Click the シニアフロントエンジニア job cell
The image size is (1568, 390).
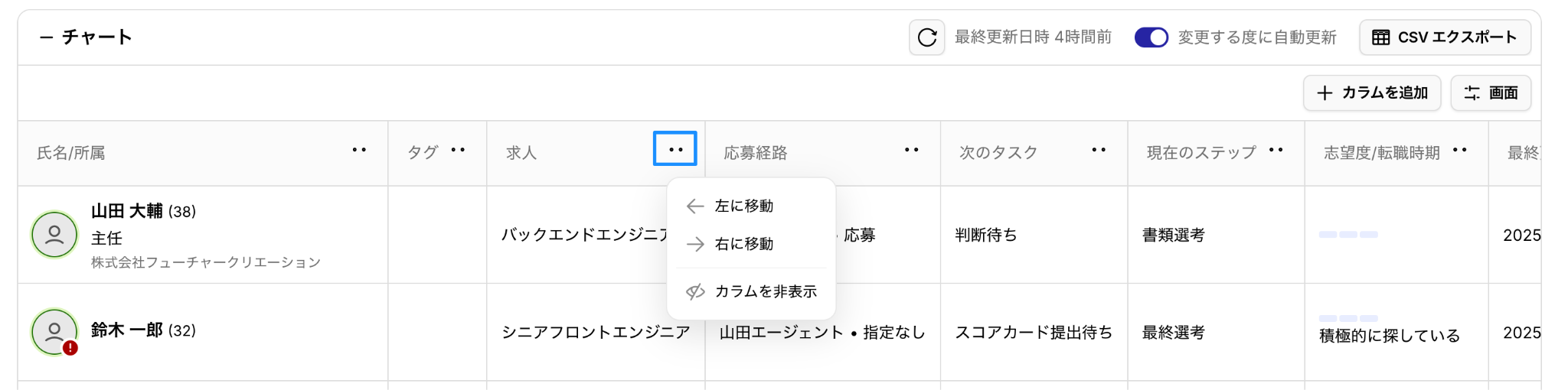pyautogui.click(x=595, y=332)
